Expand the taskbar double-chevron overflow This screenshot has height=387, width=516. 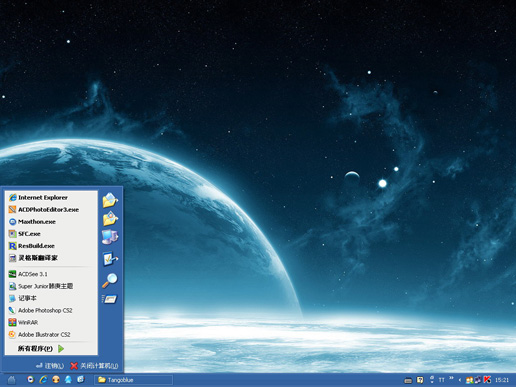451,378
